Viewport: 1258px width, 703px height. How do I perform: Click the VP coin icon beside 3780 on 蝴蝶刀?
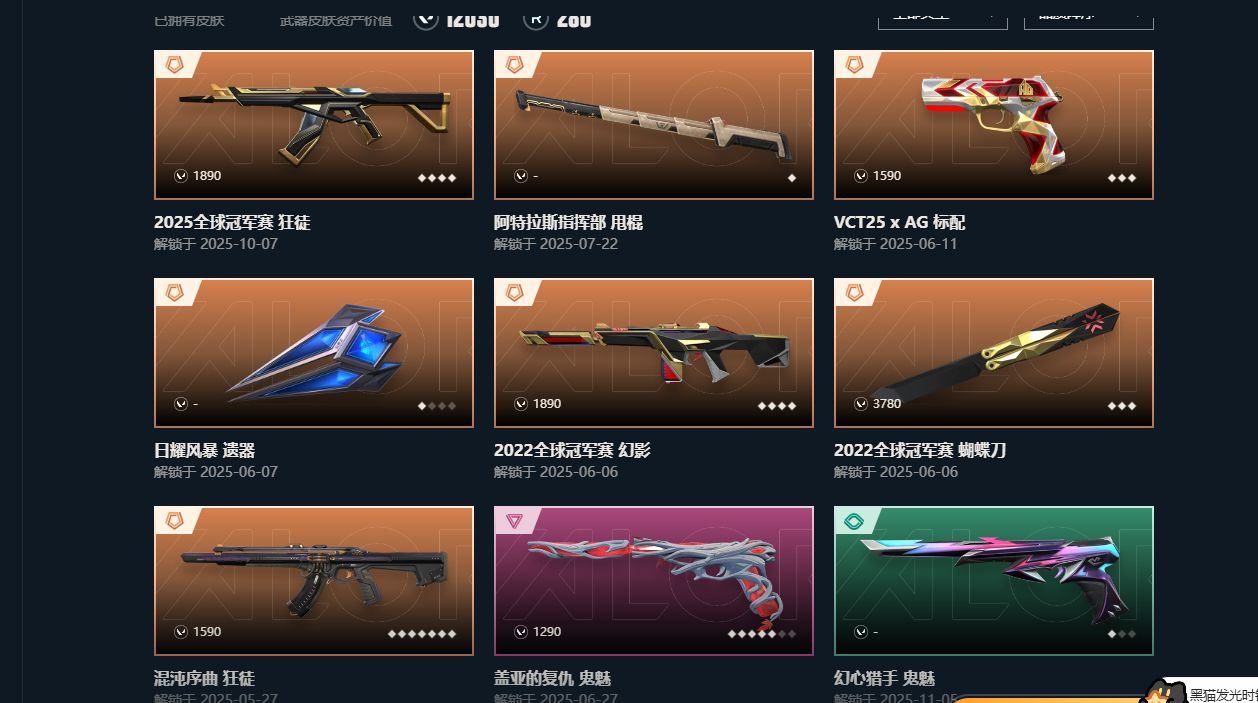click(861, 404)
